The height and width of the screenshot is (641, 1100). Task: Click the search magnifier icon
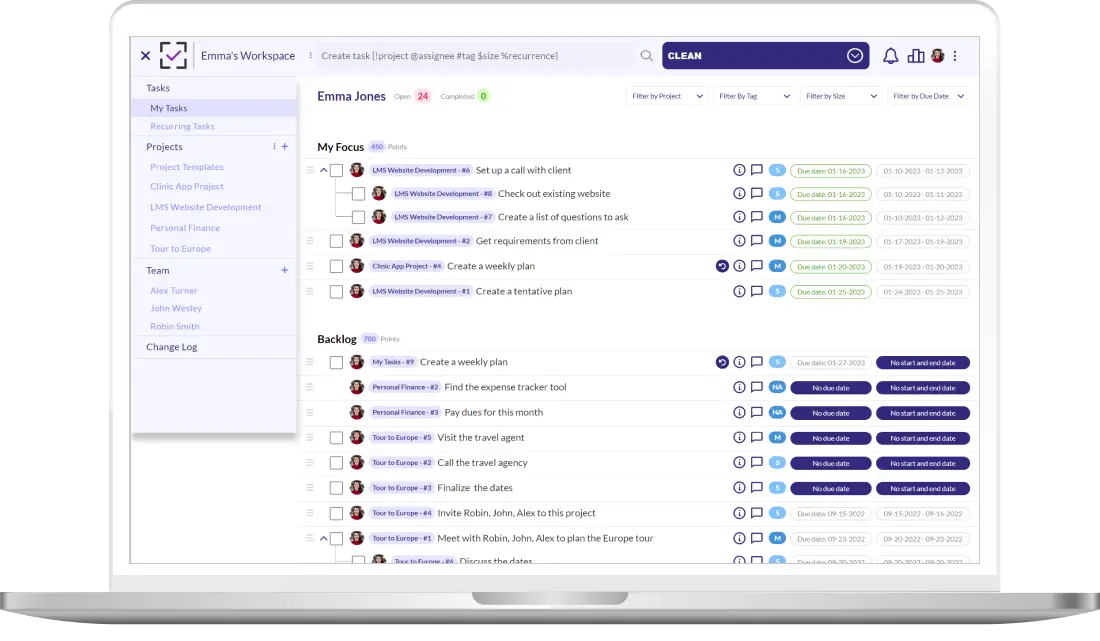[x=647, y=55]
